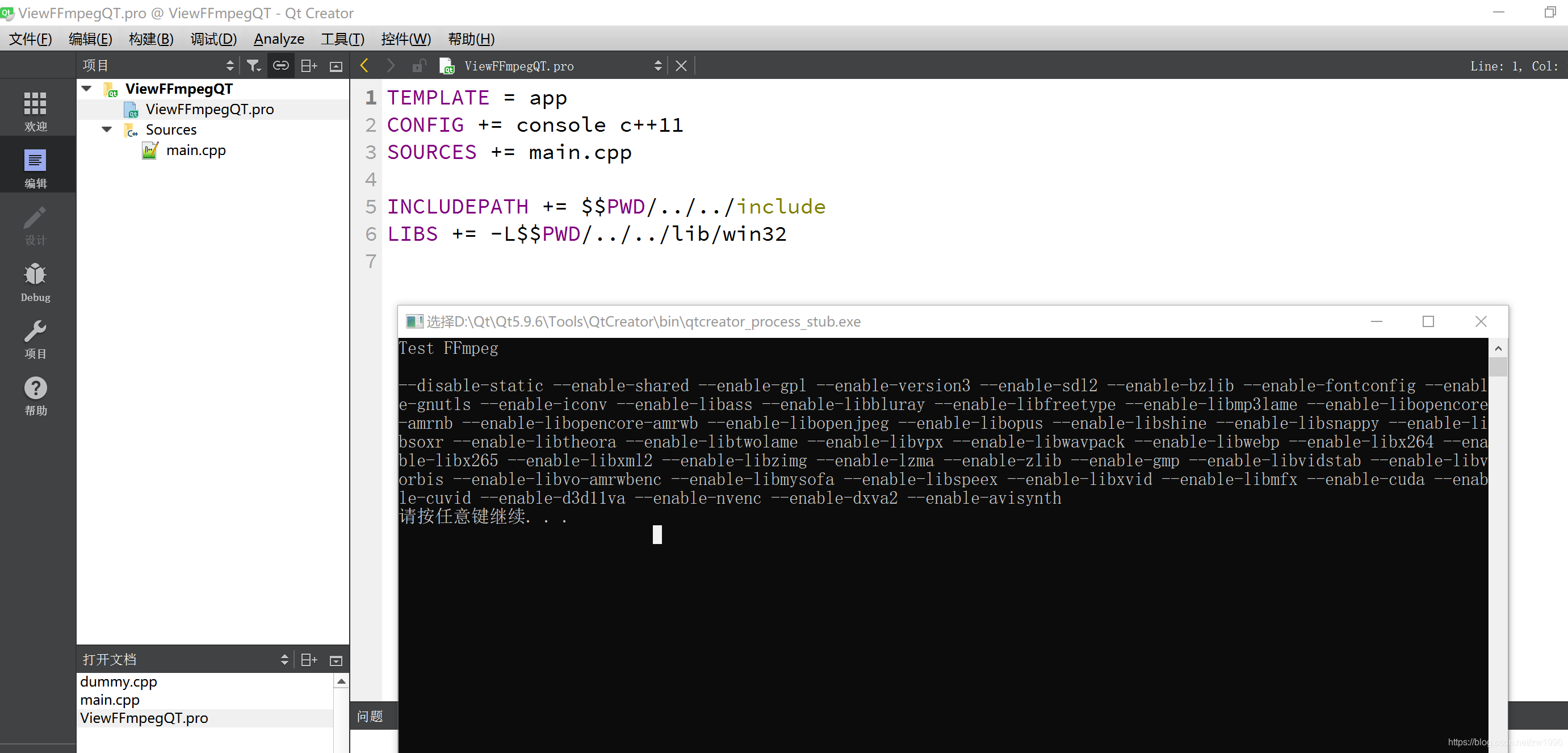Open the 构建(B) menu
This screenshot has width=1568, height=753.
[151, 39]
